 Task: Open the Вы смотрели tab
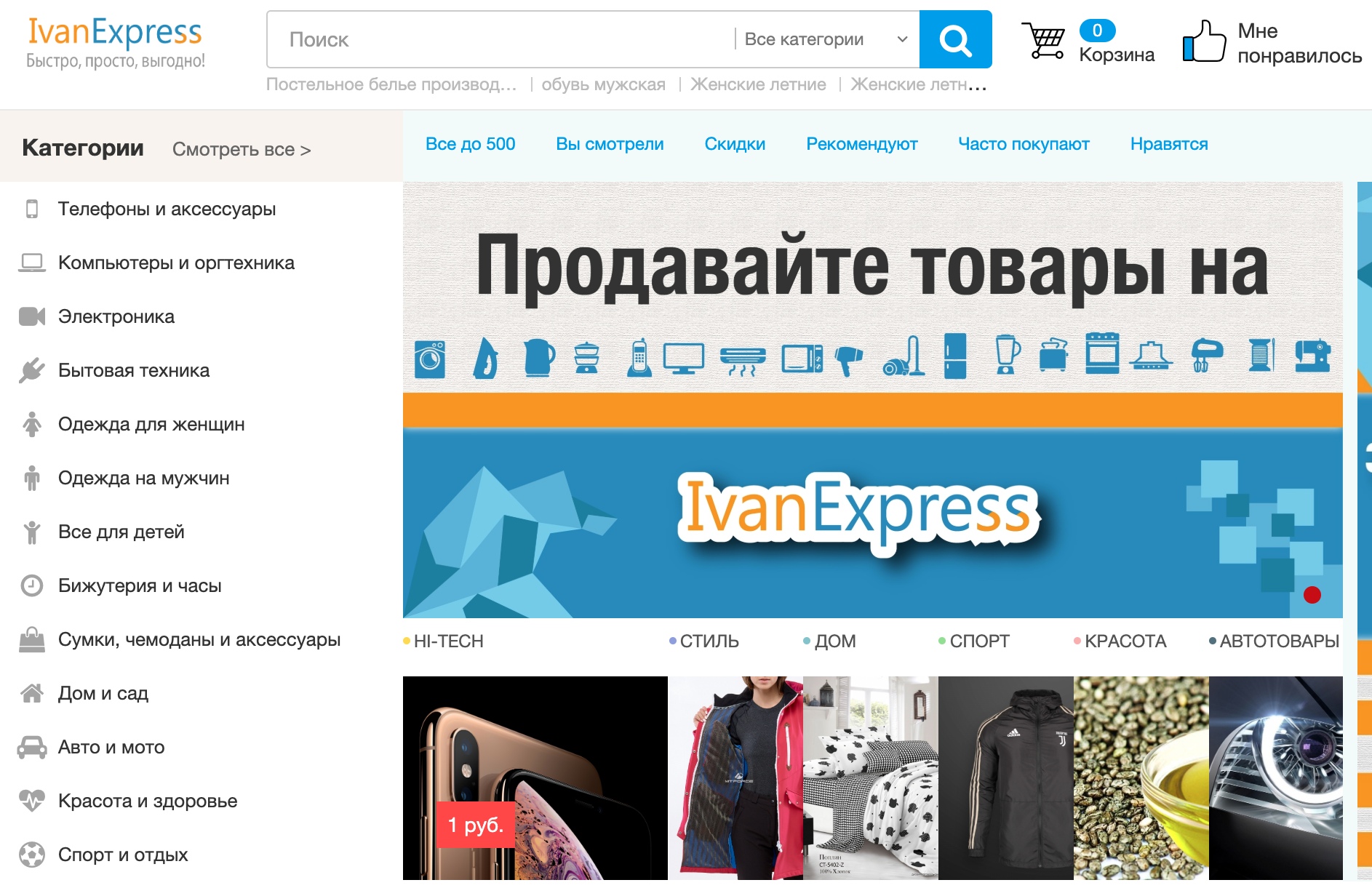pos(610,144)
